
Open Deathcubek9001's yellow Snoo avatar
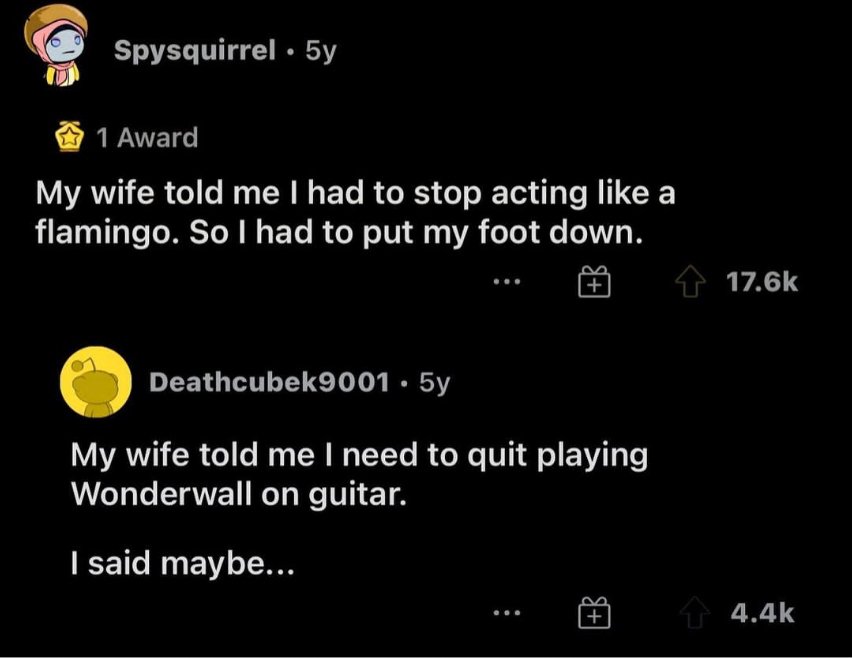coord(96,382)
